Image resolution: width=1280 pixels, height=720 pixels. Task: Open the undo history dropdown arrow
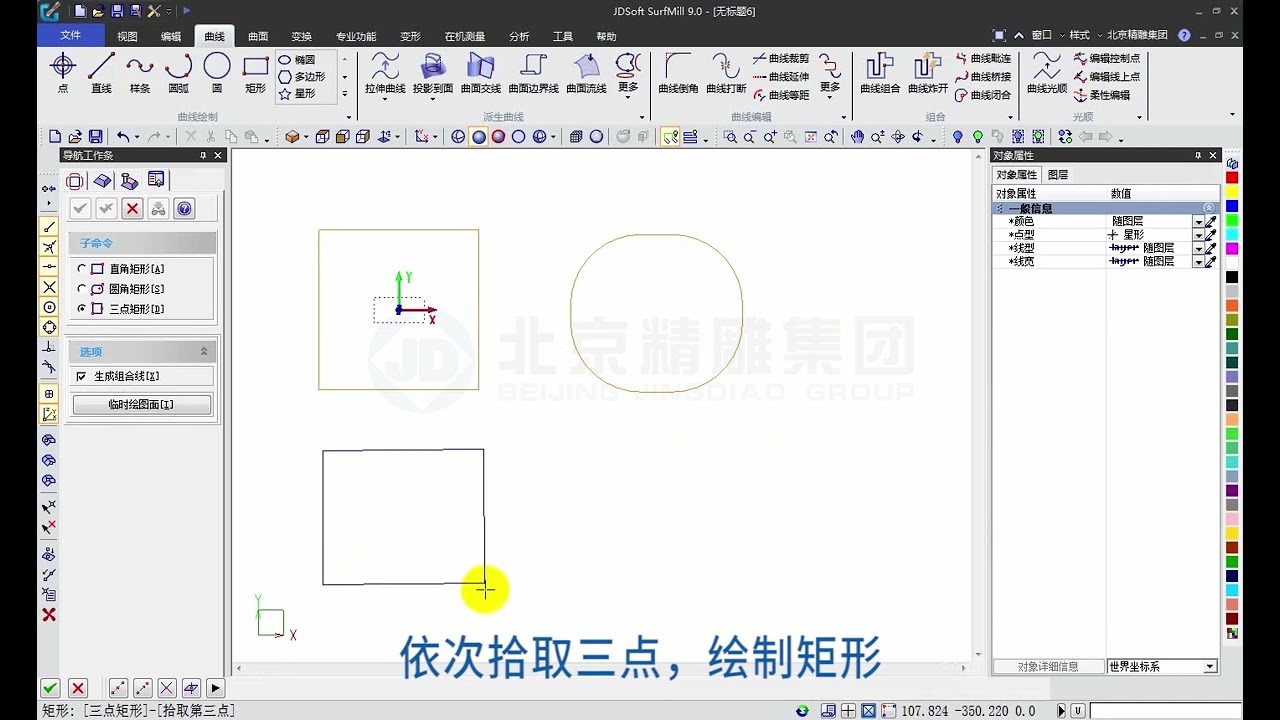pyautogui.click(x=136, y=138)
